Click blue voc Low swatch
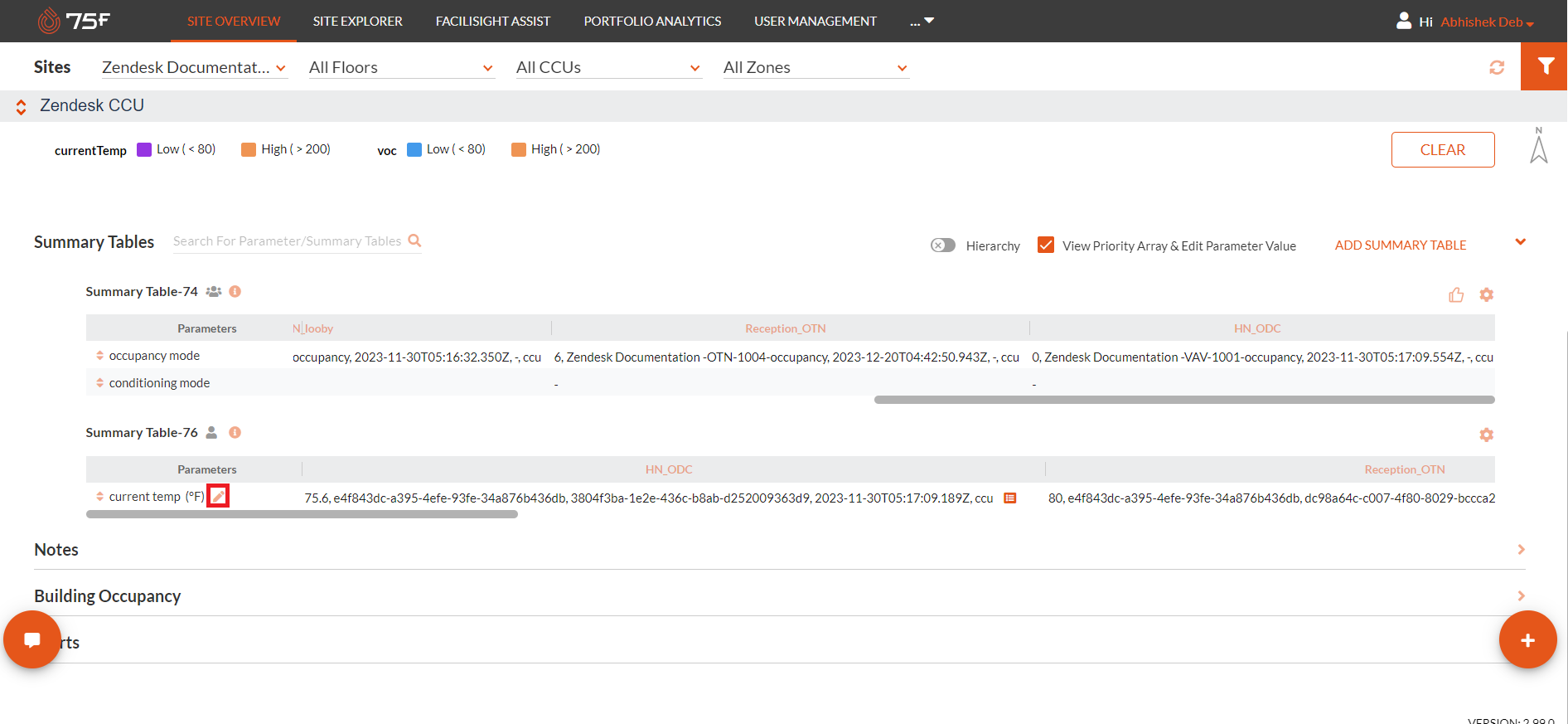Image resolution: width=1568 pixels, height=724 pixels. pos(414,149)
